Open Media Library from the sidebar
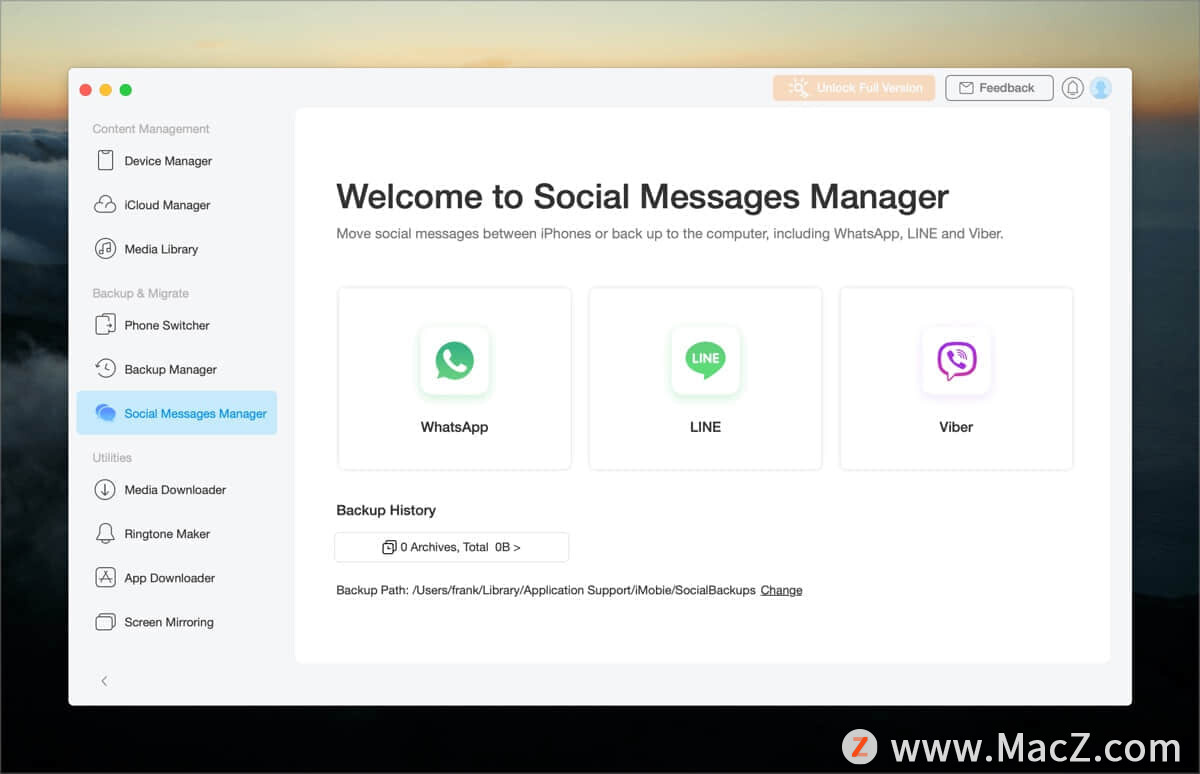 pos(177,249)
